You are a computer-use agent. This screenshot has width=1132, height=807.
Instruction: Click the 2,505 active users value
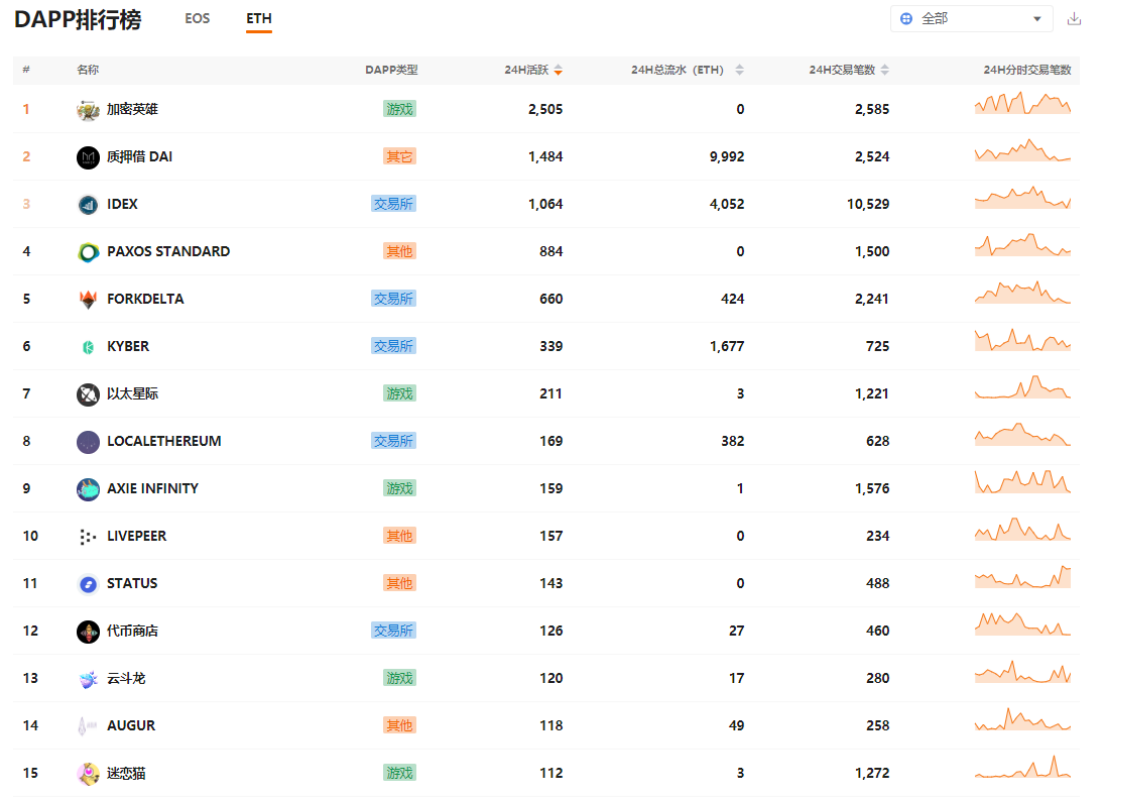point(545,109)
